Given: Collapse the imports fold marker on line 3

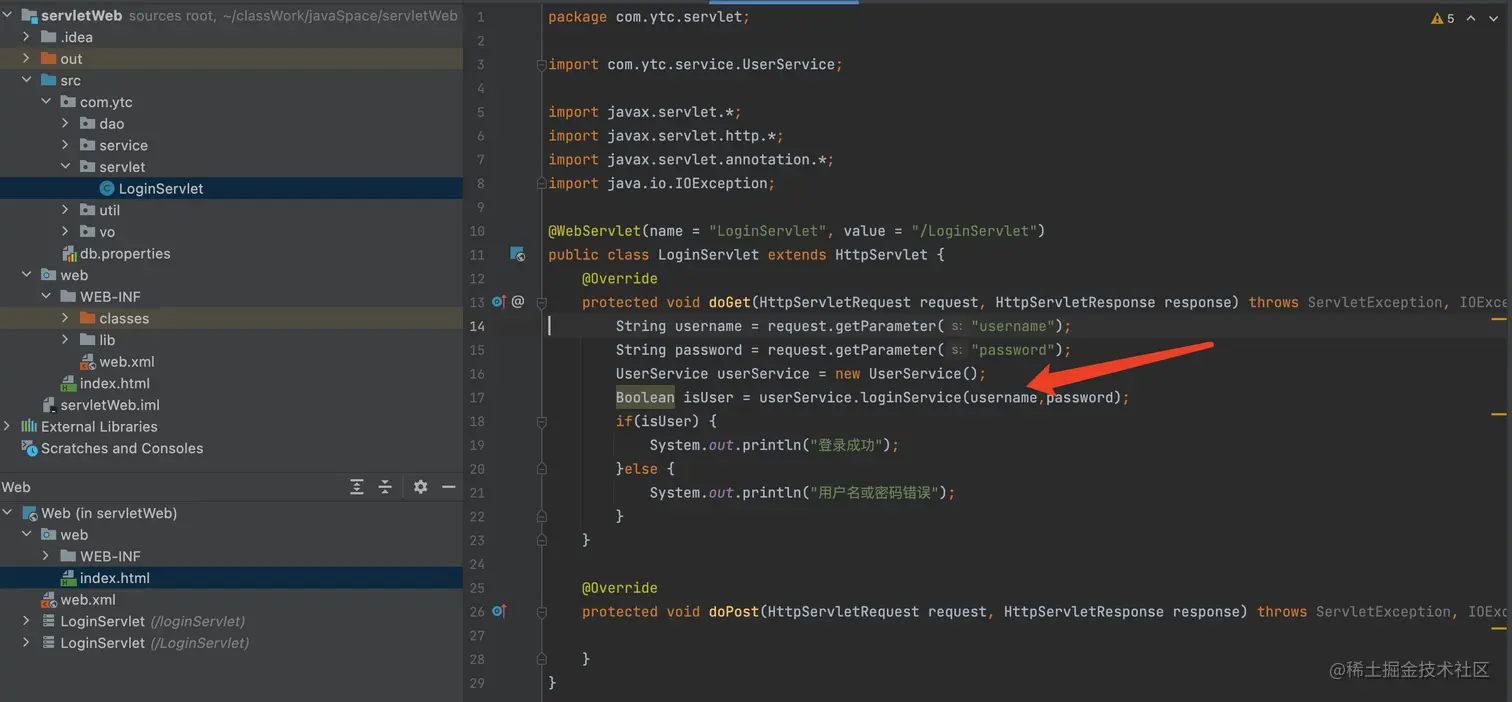Looking at the screenshot, I should (541, 64).
